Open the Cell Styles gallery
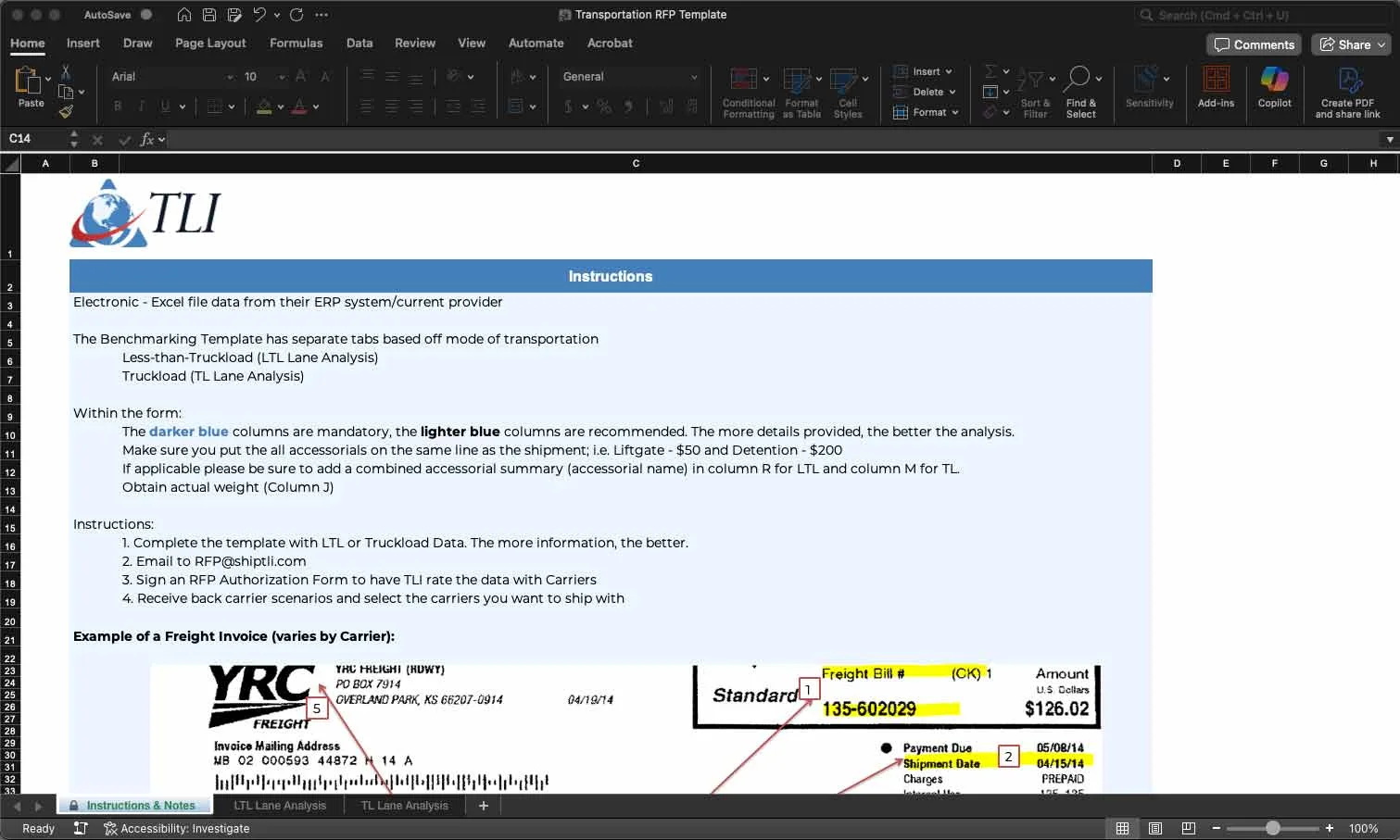 coord(848,92)
